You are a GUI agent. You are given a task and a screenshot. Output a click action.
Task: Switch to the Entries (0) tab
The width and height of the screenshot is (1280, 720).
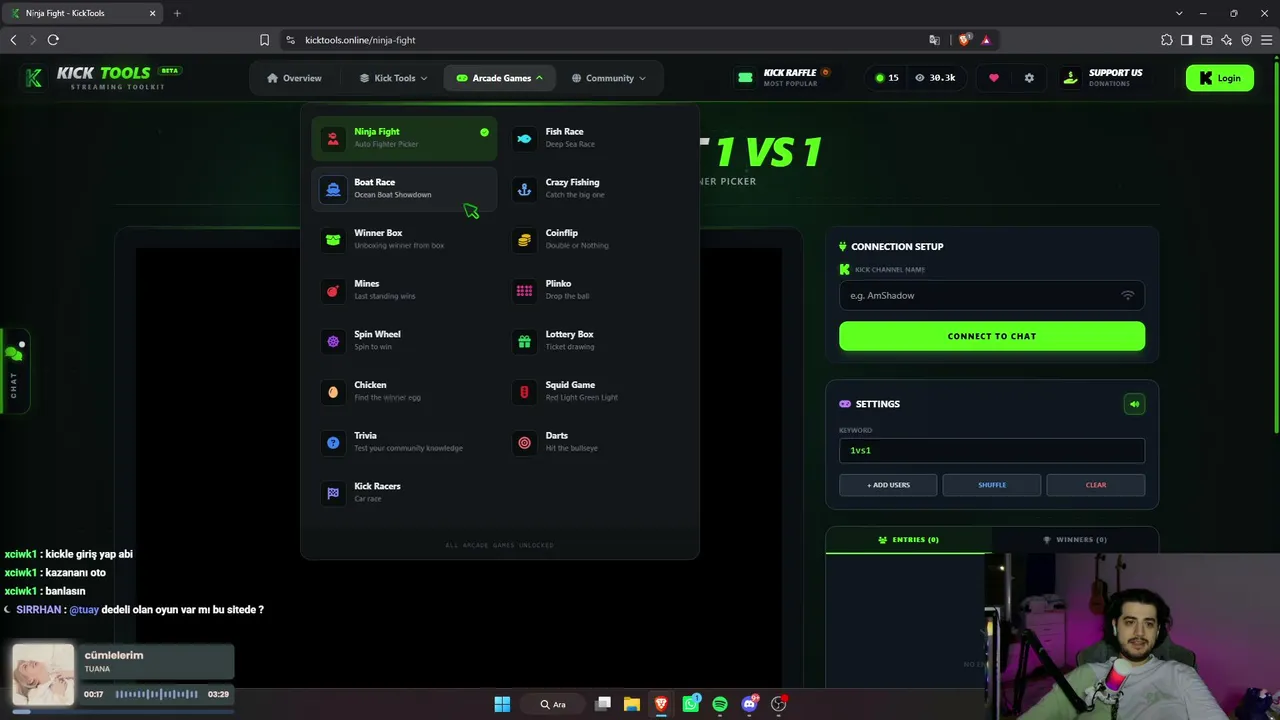click(908, 540)
